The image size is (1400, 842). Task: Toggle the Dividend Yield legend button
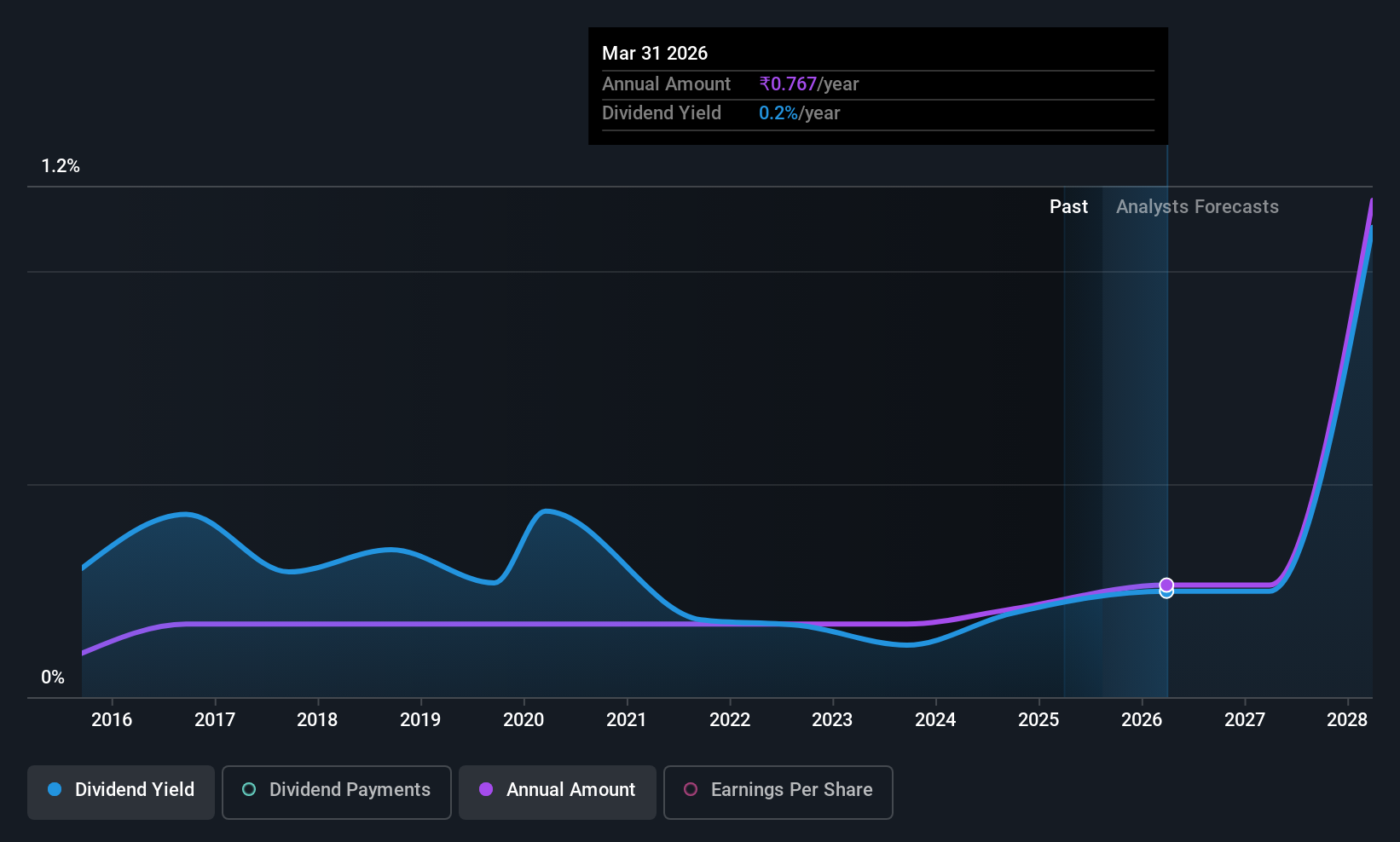point(121,792)
